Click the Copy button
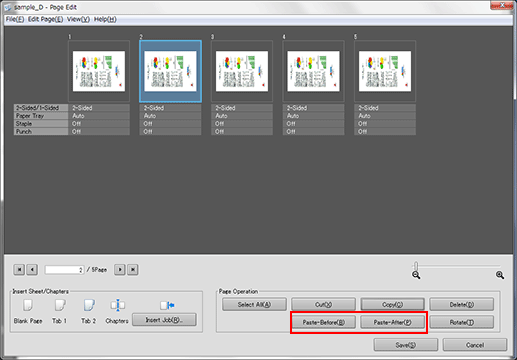 393,304
